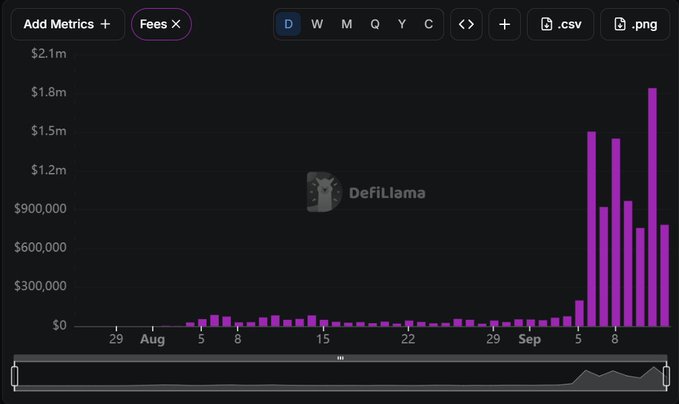The height and width of the screenshot is (404, 679).
Task: Switch to quarterly Q interval
Action: tap(375, 24)
